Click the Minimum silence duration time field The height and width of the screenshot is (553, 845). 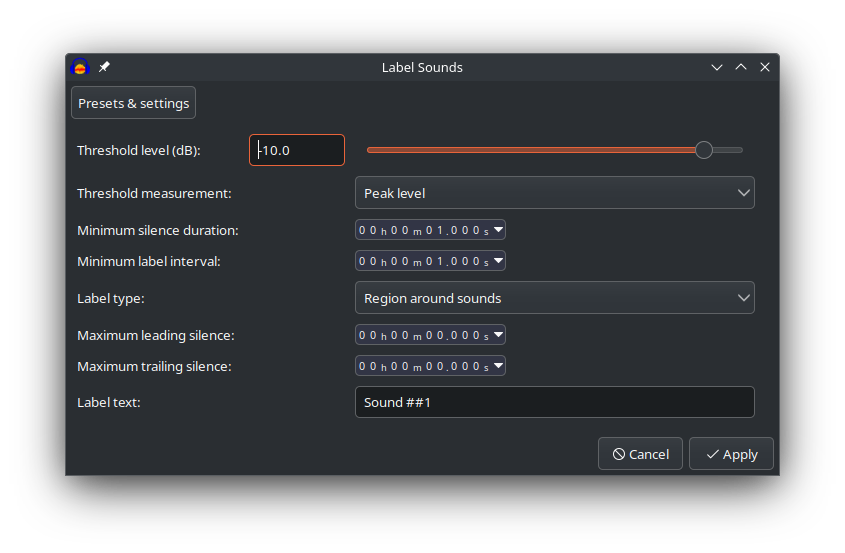point(422,230)
